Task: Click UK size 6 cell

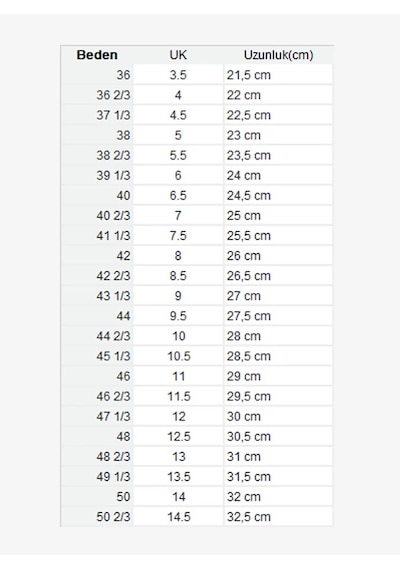Action: [178, 175]
